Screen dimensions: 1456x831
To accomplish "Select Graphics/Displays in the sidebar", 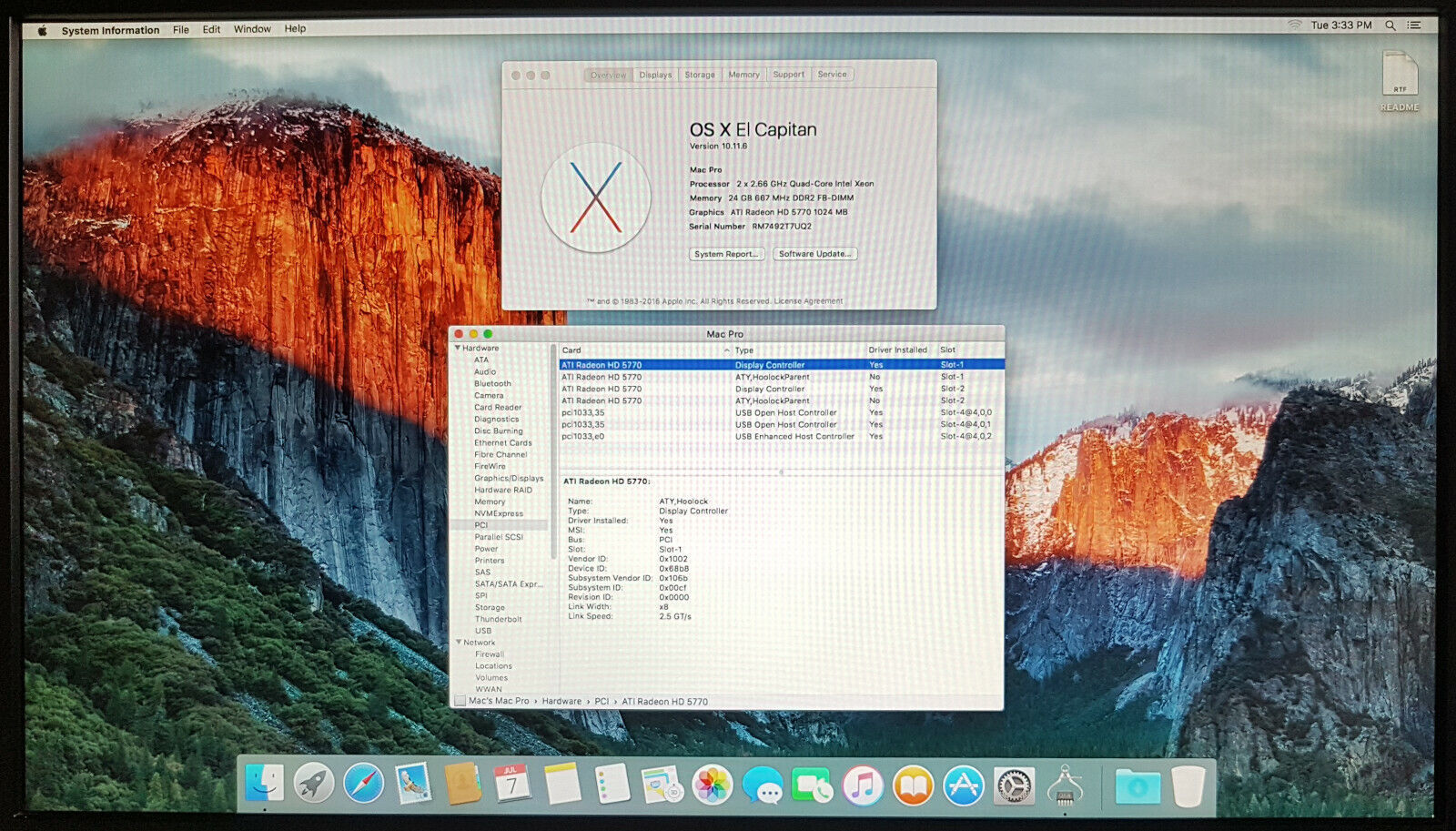I will [509, 478].
